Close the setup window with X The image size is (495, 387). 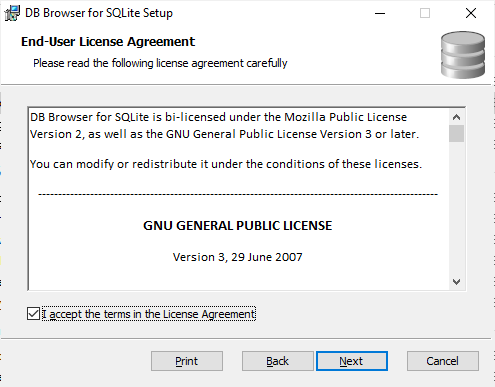click(471, 13)
